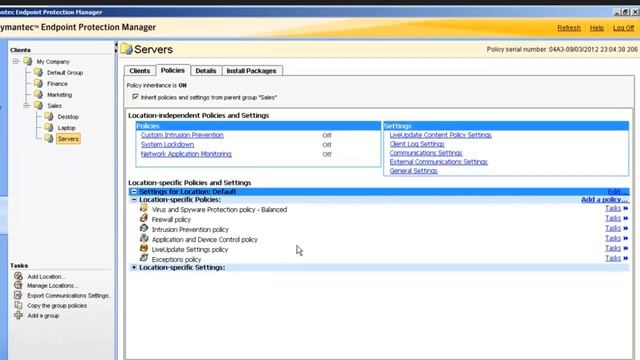640x360 pixels.
Task: Click the Add Location task icon
Action: click(18, 276)
